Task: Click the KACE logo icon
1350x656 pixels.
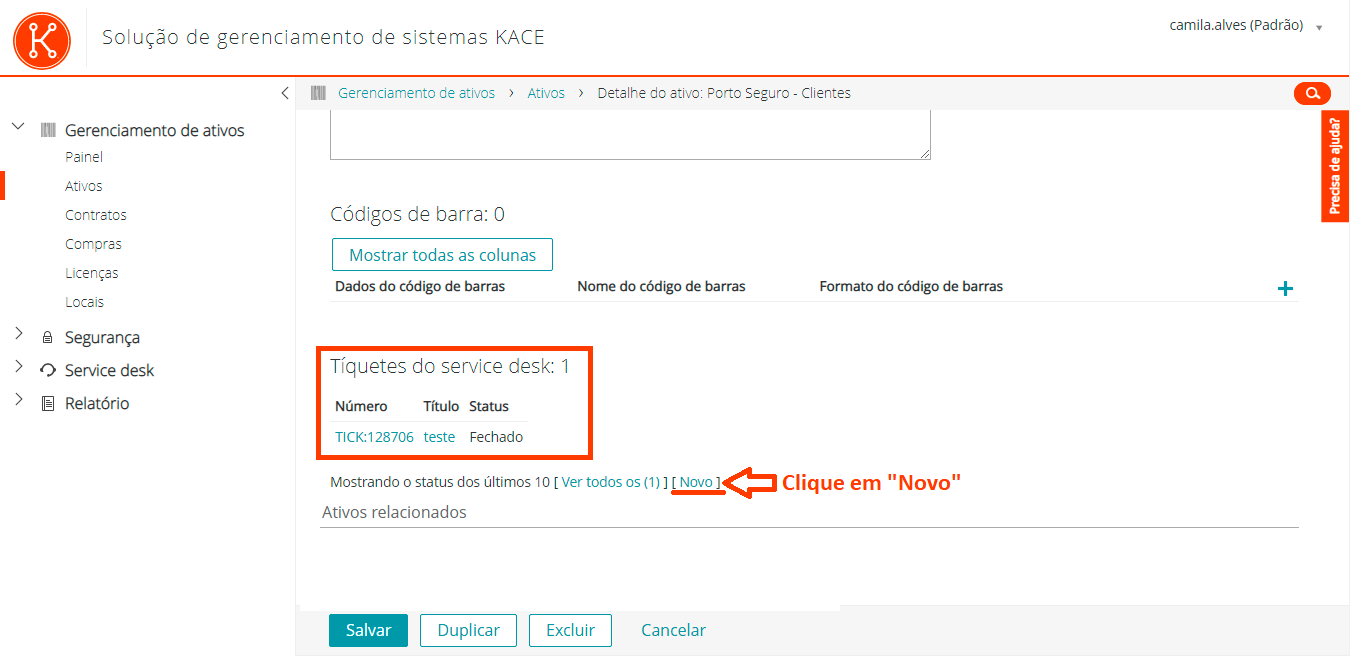Action: [x=42, y=39]
